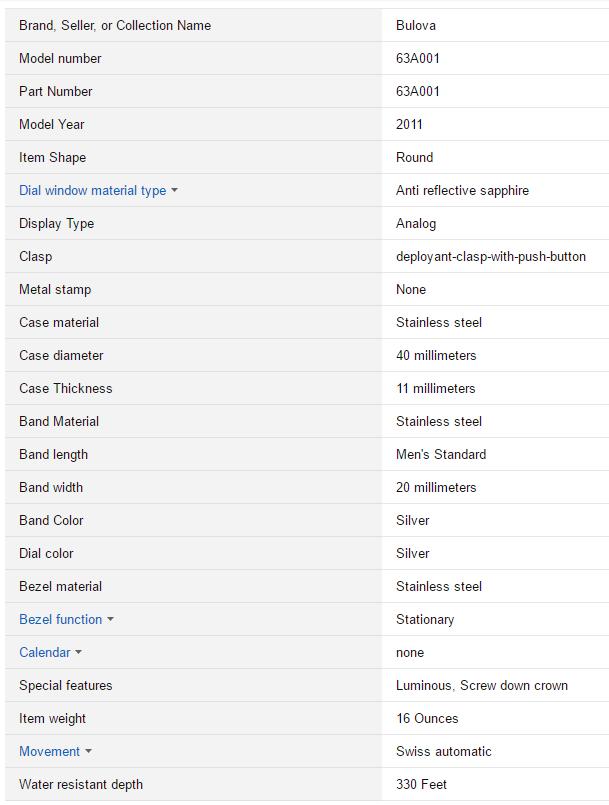This screenshot has height=805, width=609.
Task: Click the Calendar link
Action: 44,652
